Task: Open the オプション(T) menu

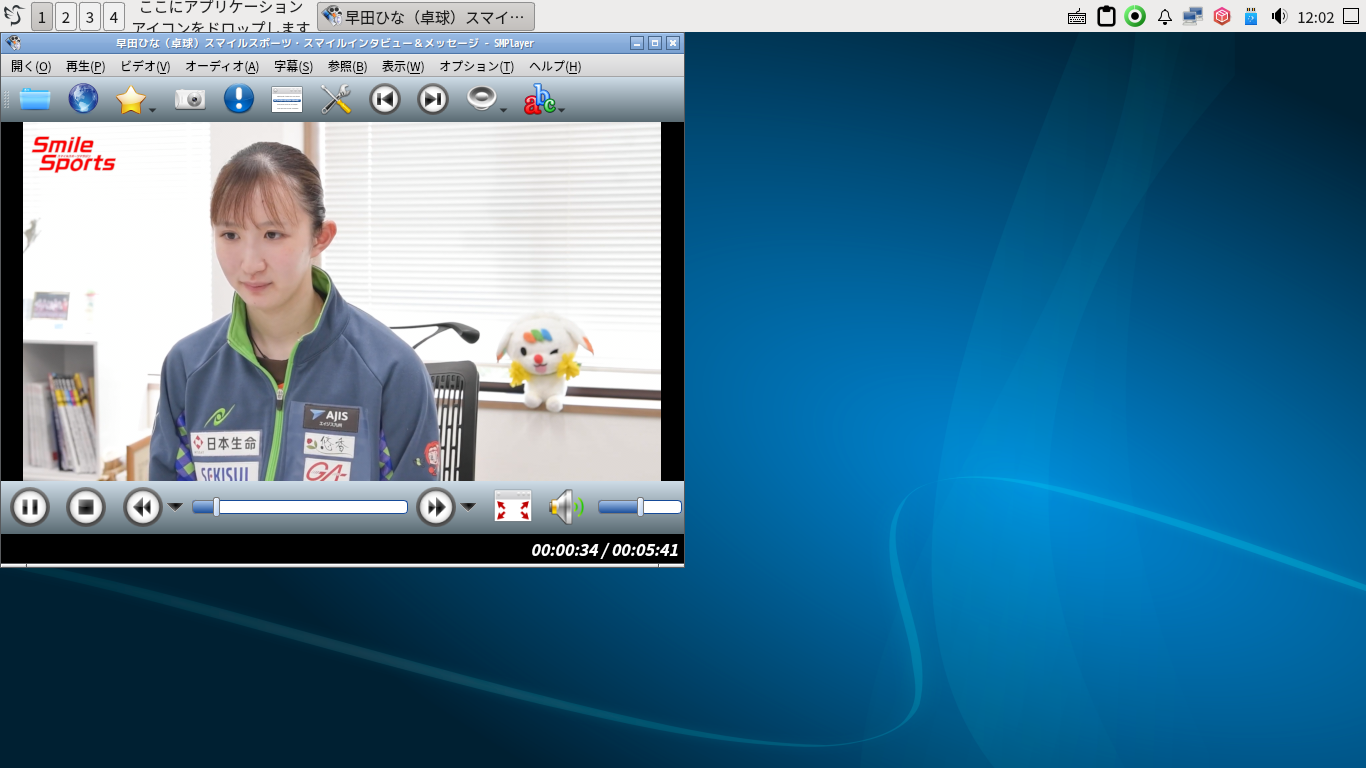Action: [476, 67]
